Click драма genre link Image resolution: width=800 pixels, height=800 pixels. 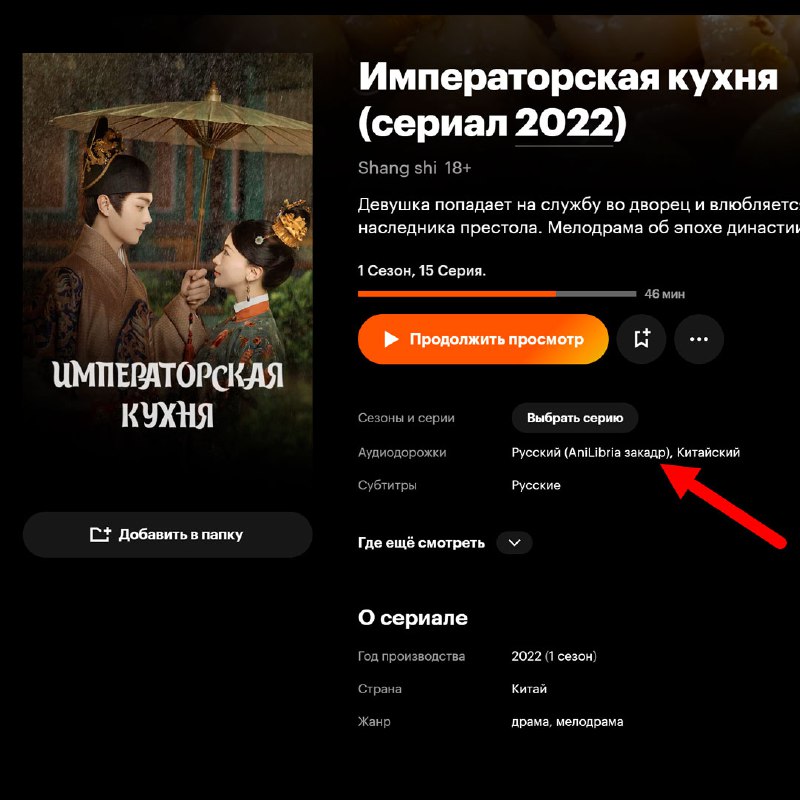(530, 722)
